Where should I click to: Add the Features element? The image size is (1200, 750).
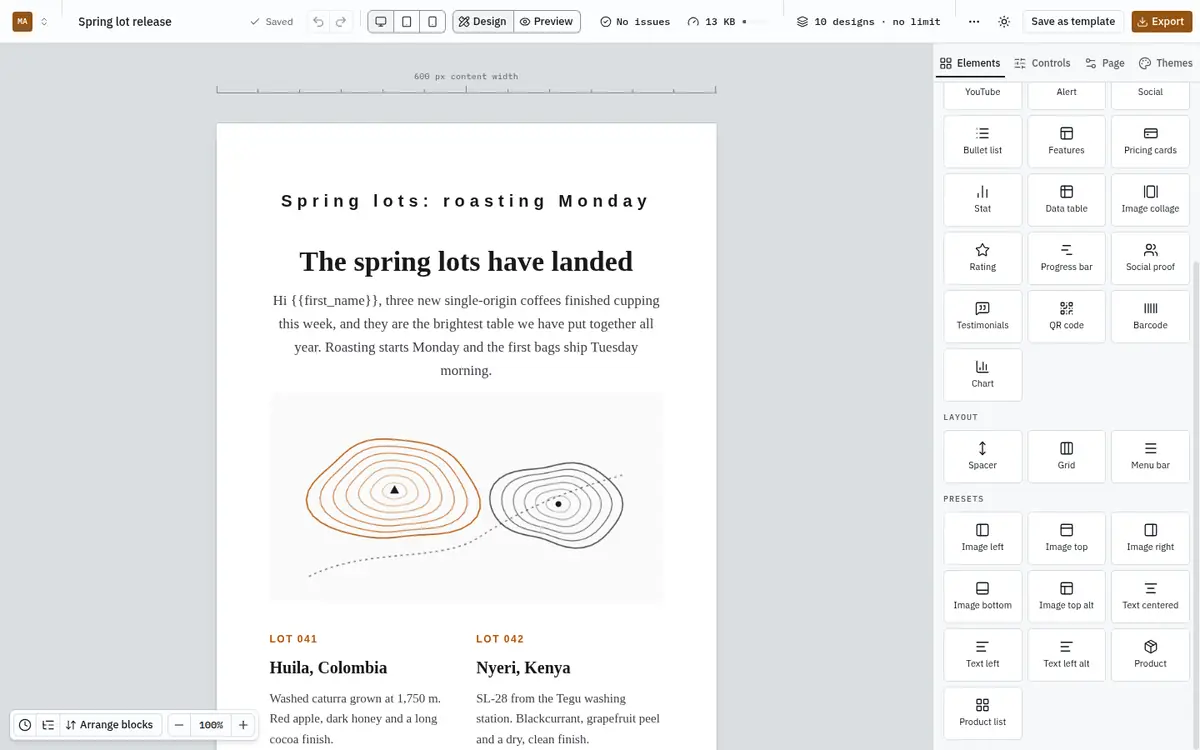1067,141
